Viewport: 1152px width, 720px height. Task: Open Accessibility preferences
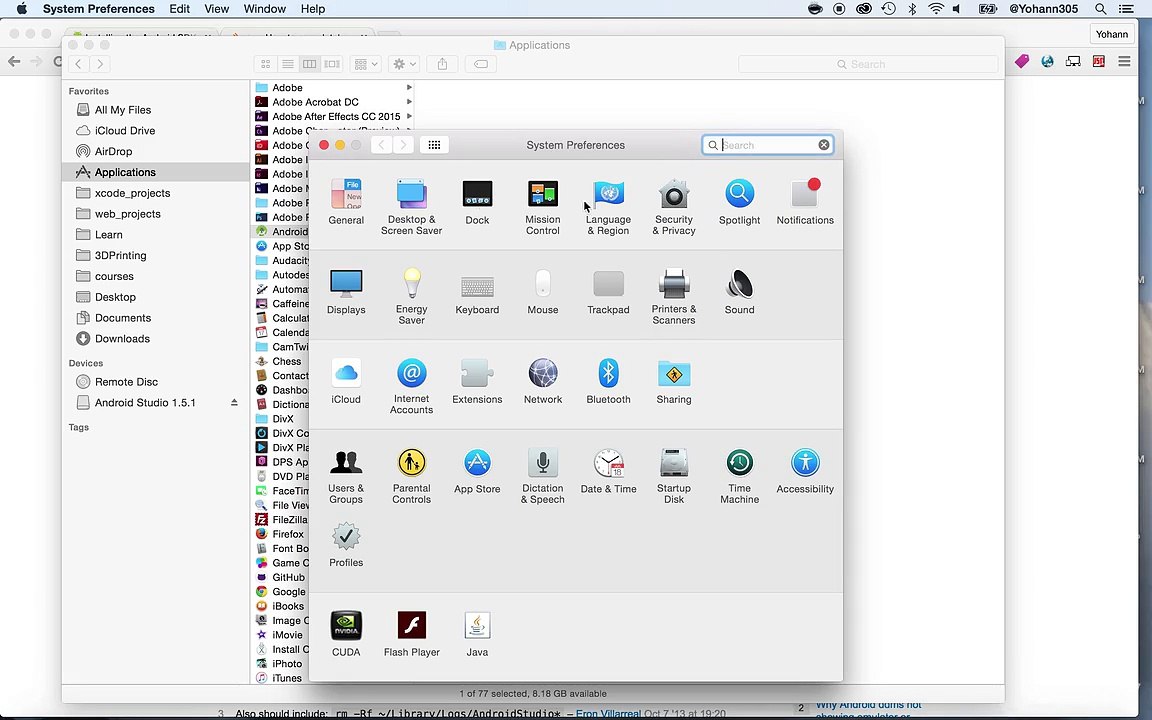(805, 471)
